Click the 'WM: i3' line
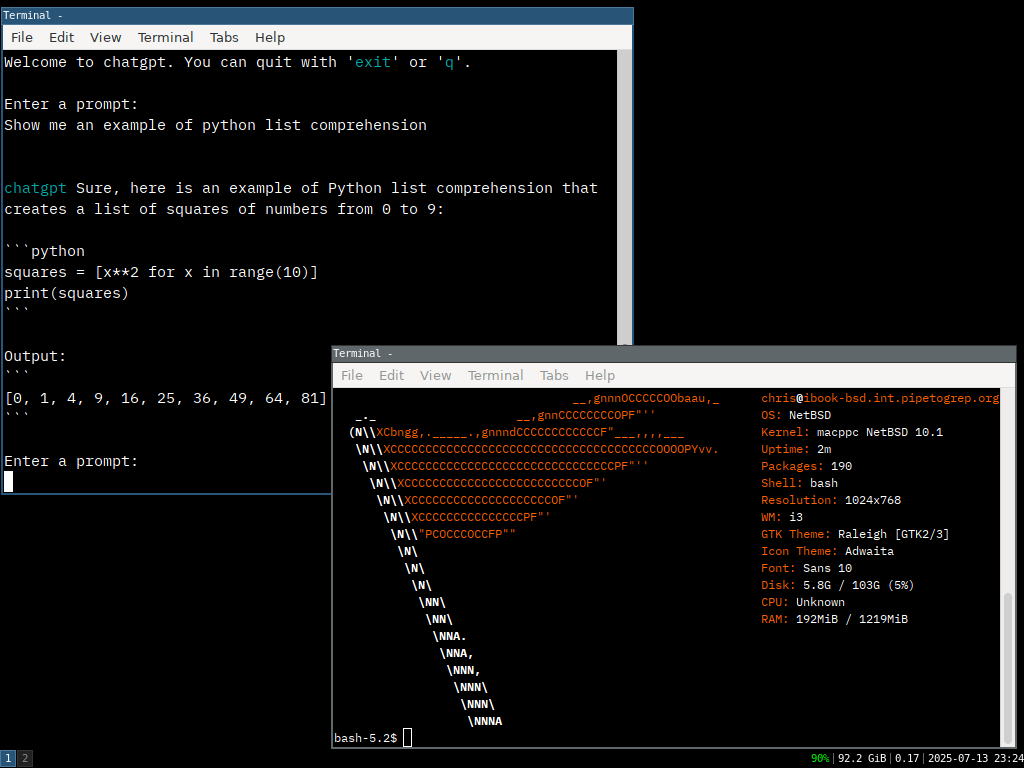 pyautogui.click(x=782, y=517)
